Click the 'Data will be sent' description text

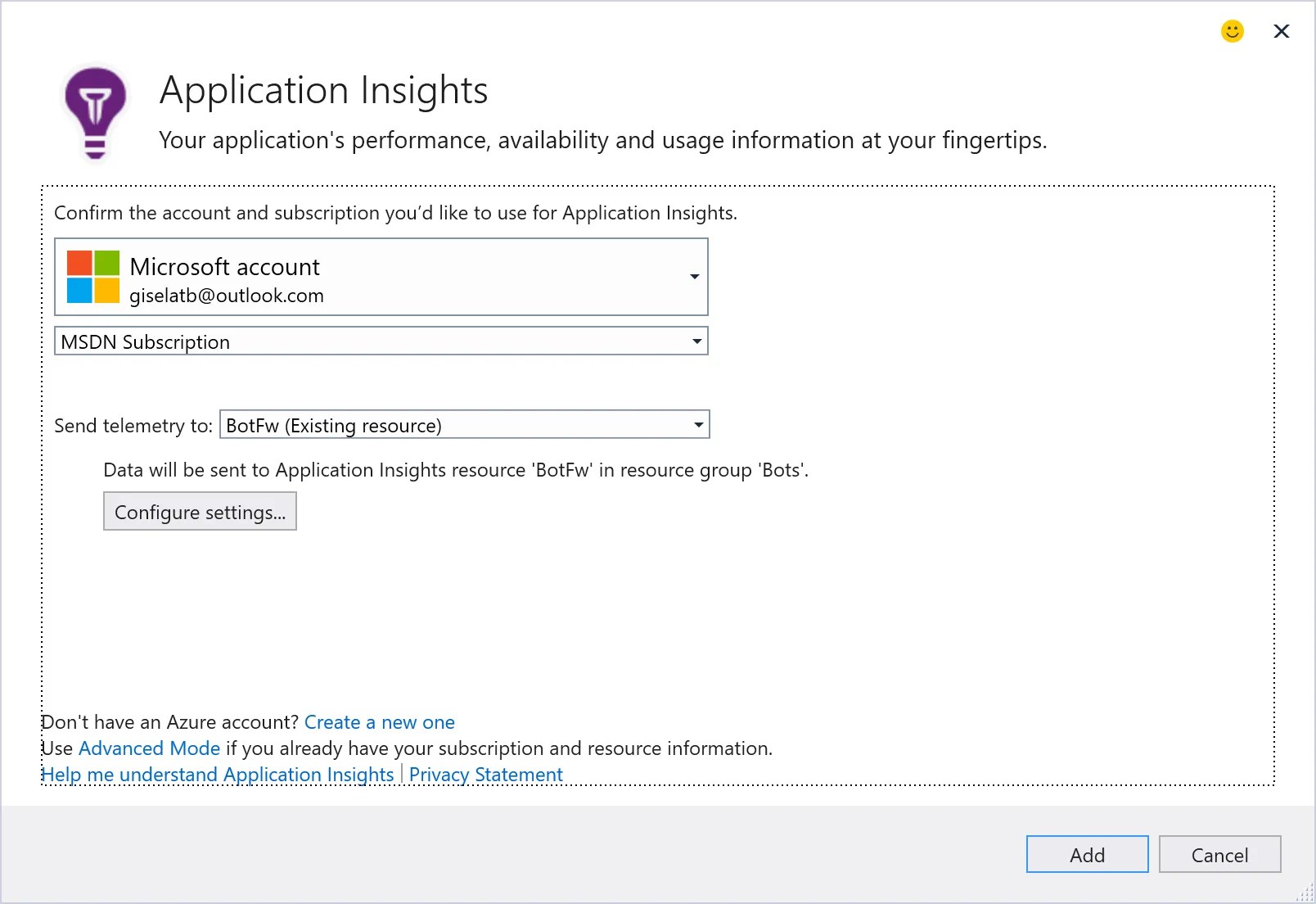456,470
